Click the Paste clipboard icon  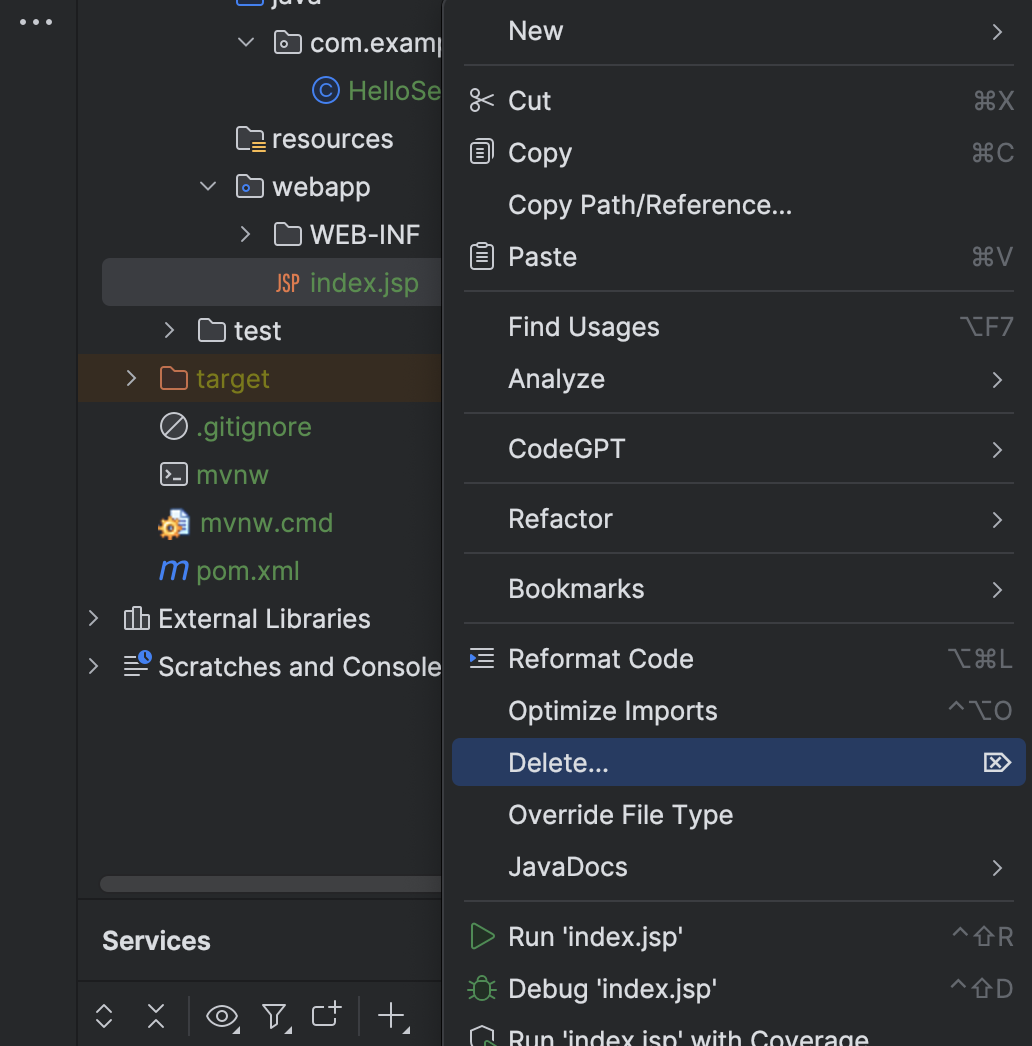click(x=481, y=256)
